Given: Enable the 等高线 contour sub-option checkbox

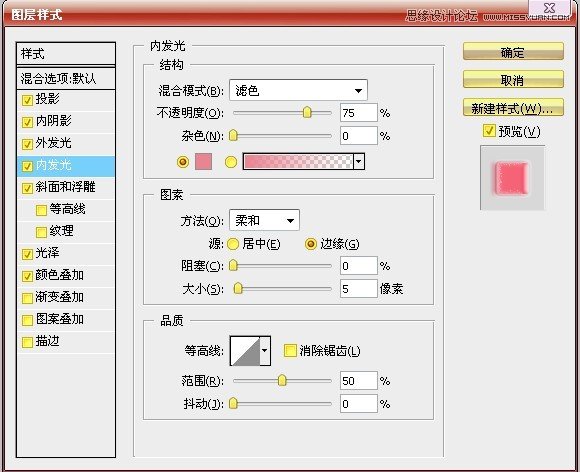Looking at the screenshot, I should click(x=41, y=210).
